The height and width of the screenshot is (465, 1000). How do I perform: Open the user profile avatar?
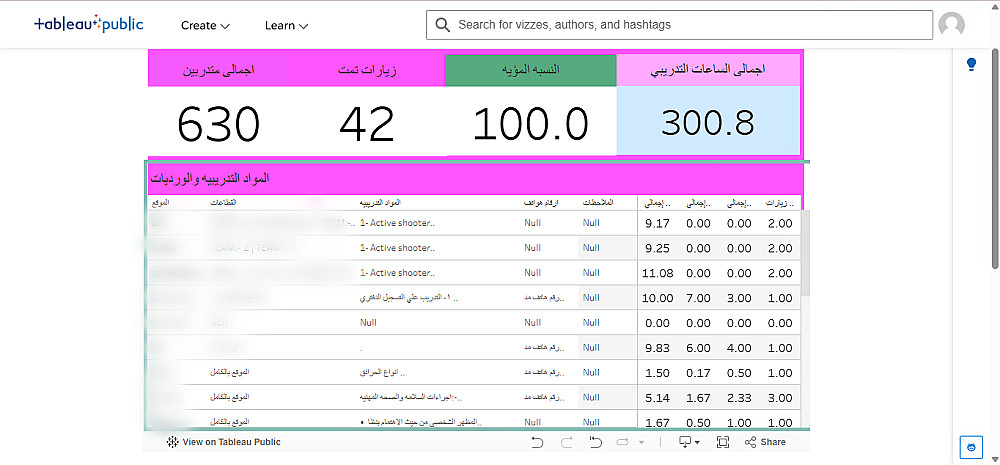[952, 25]
